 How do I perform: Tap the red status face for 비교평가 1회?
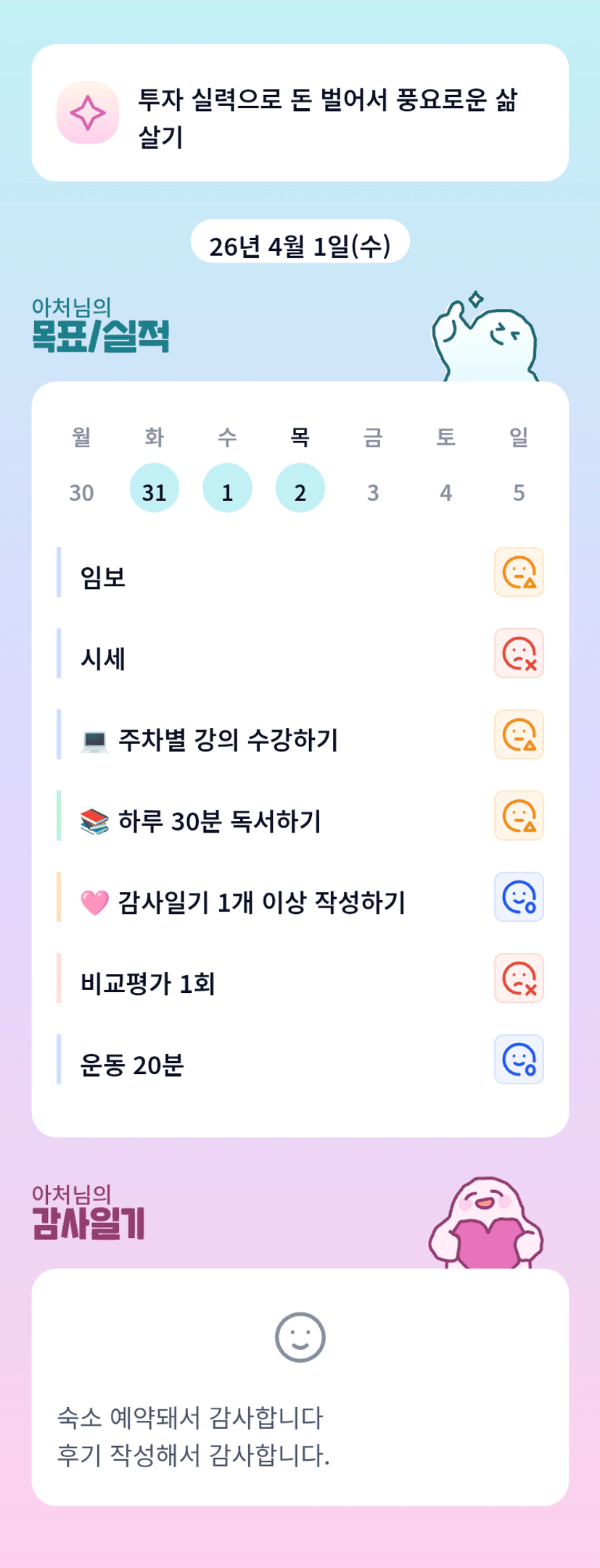click(519, 978)
